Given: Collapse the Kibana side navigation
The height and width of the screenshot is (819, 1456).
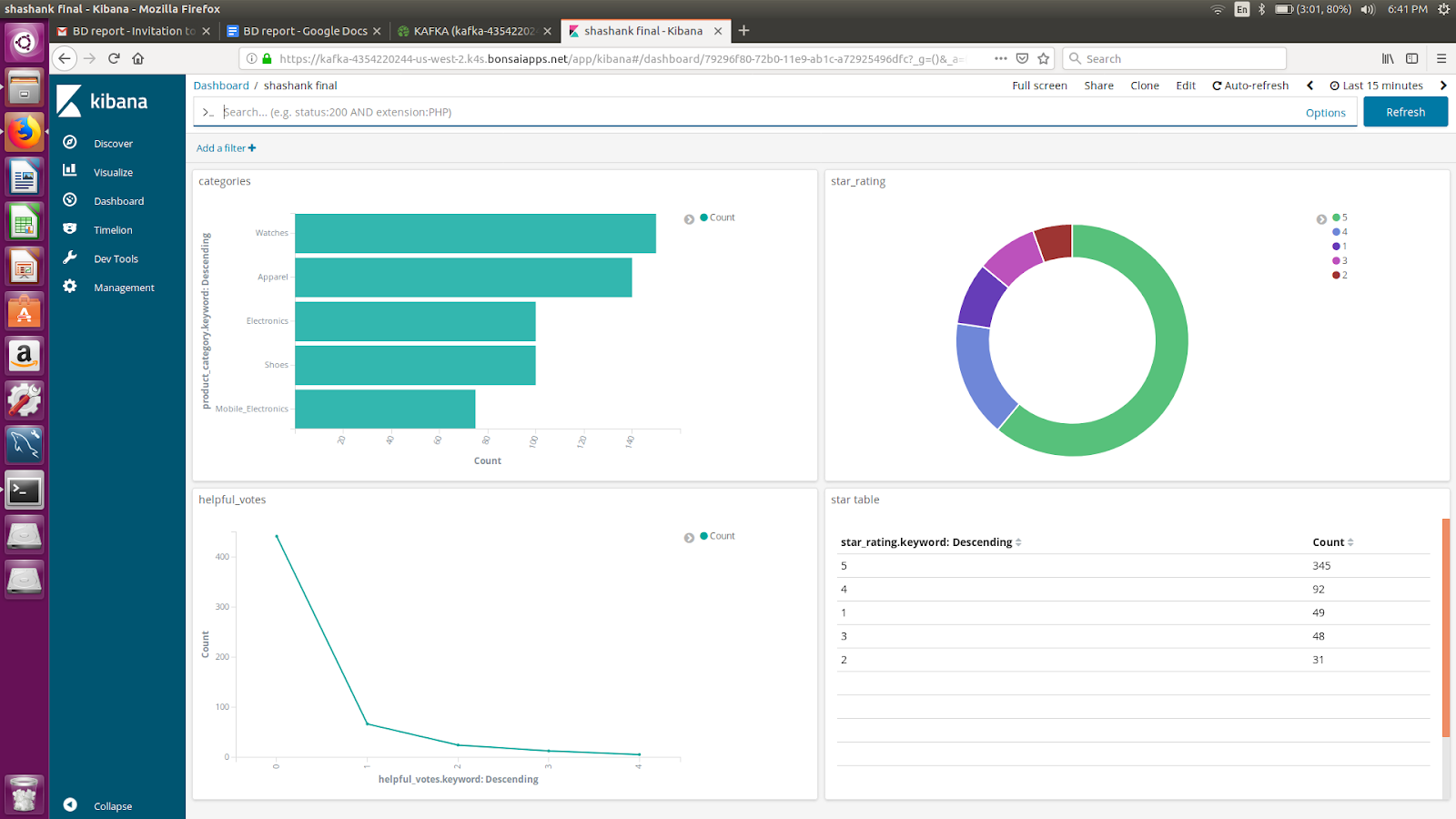Looking at the screenshot, I should coord(71,805).
